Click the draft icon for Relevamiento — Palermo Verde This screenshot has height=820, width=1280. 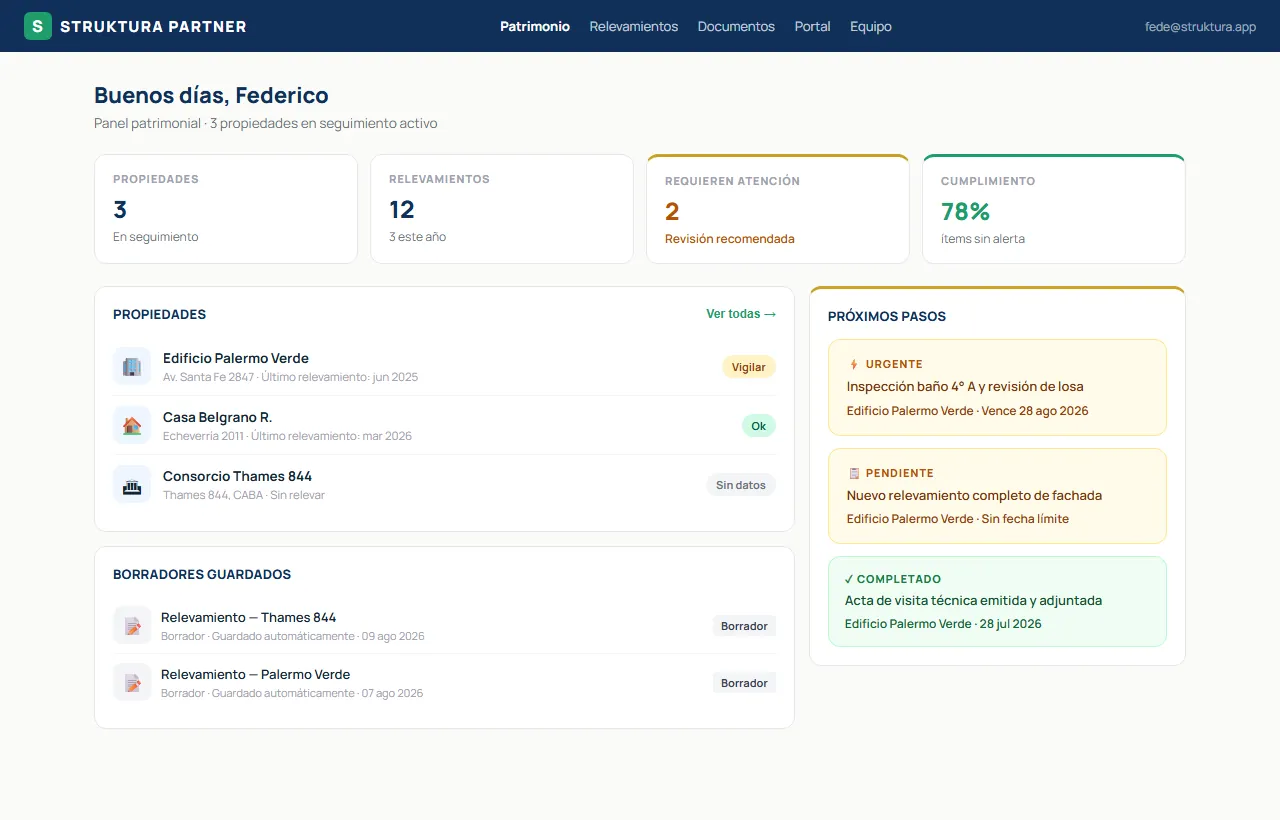click(132, 682)
